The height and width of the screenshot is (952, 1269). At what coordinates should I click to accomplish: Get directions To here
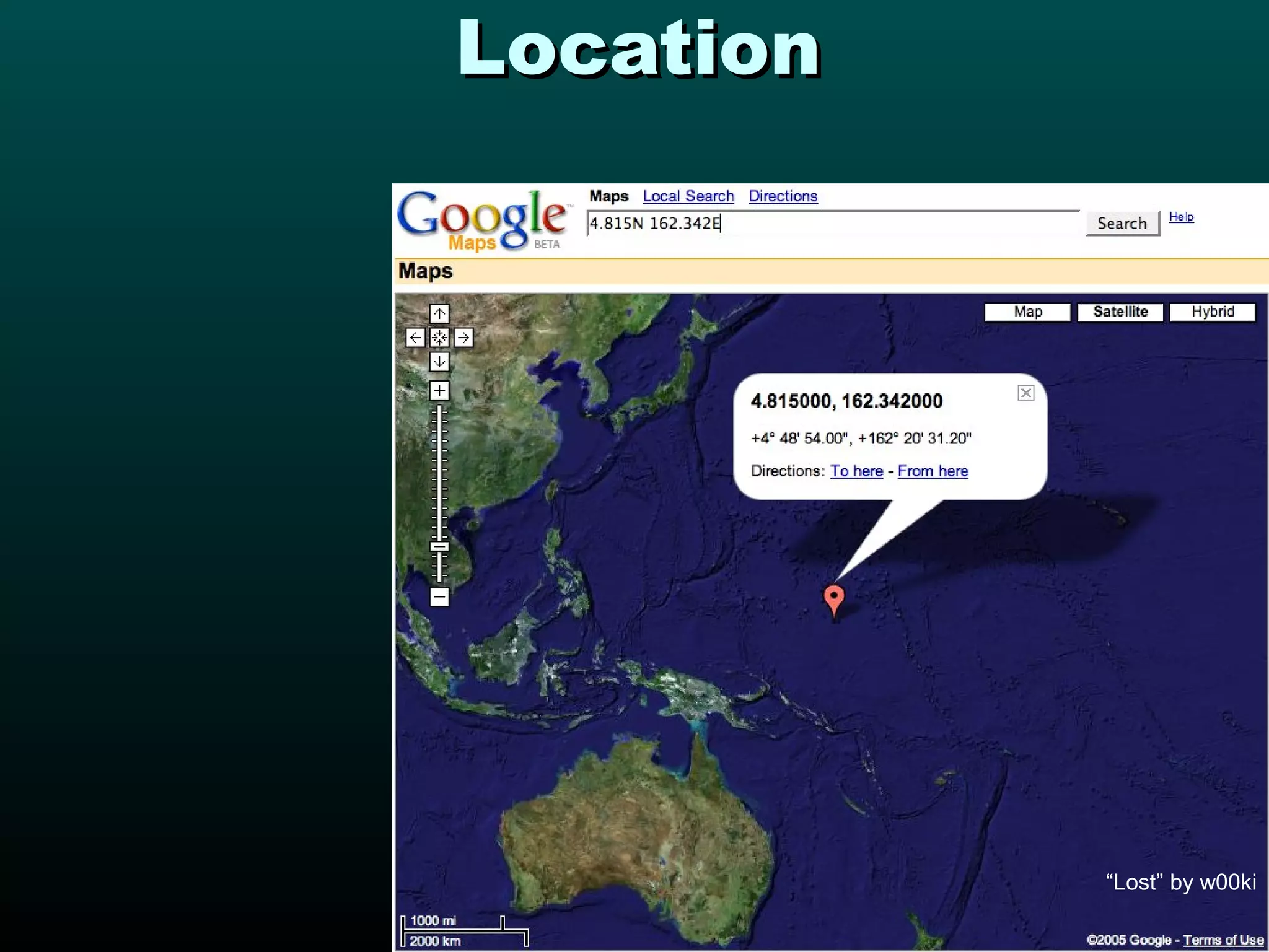click(x=856, y=471)
